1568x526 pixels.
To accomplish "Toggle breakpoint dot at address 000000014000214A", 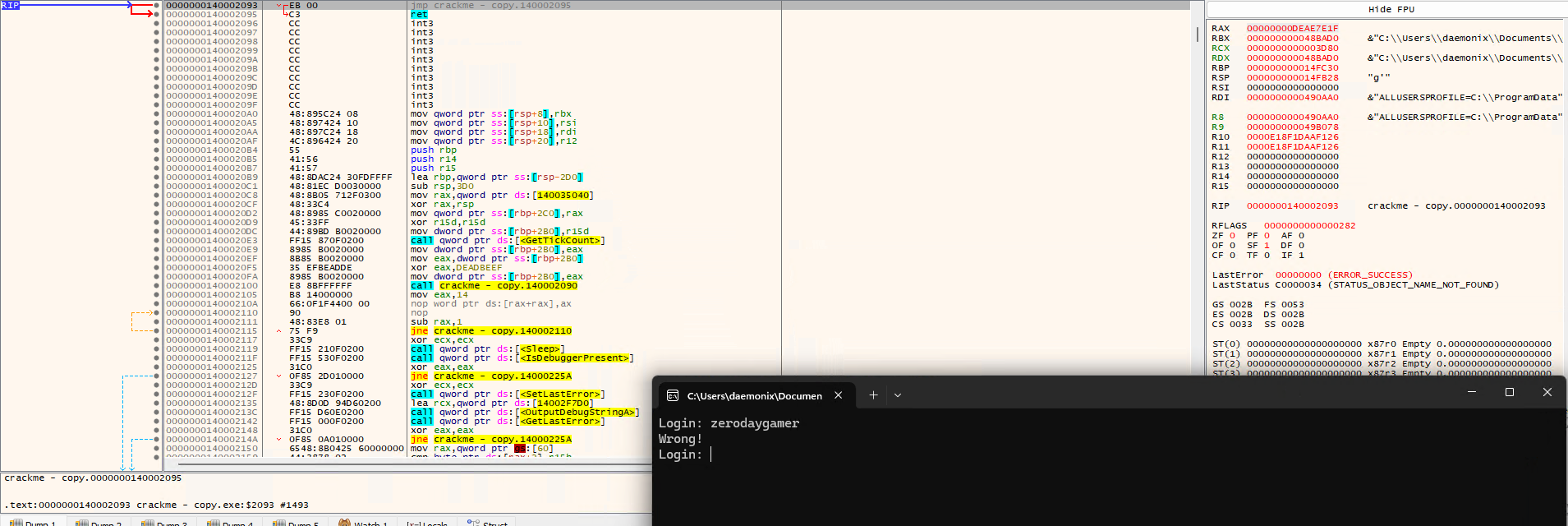I will [x=157, y=440].
